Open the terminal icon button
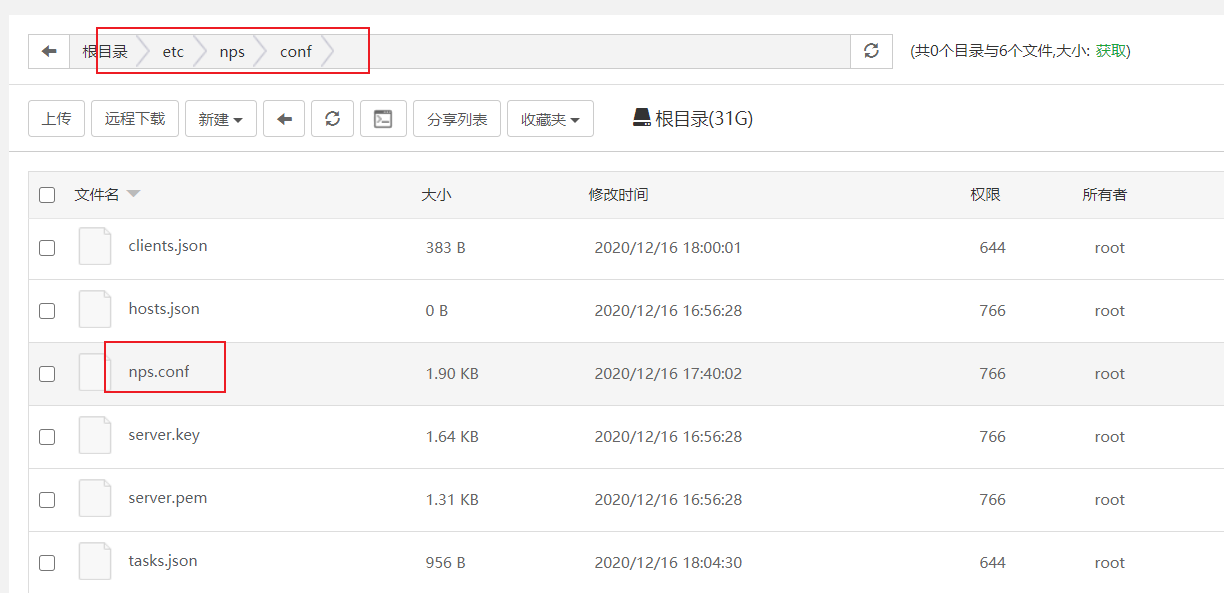The image size is (1224, 593). point(383,119)
